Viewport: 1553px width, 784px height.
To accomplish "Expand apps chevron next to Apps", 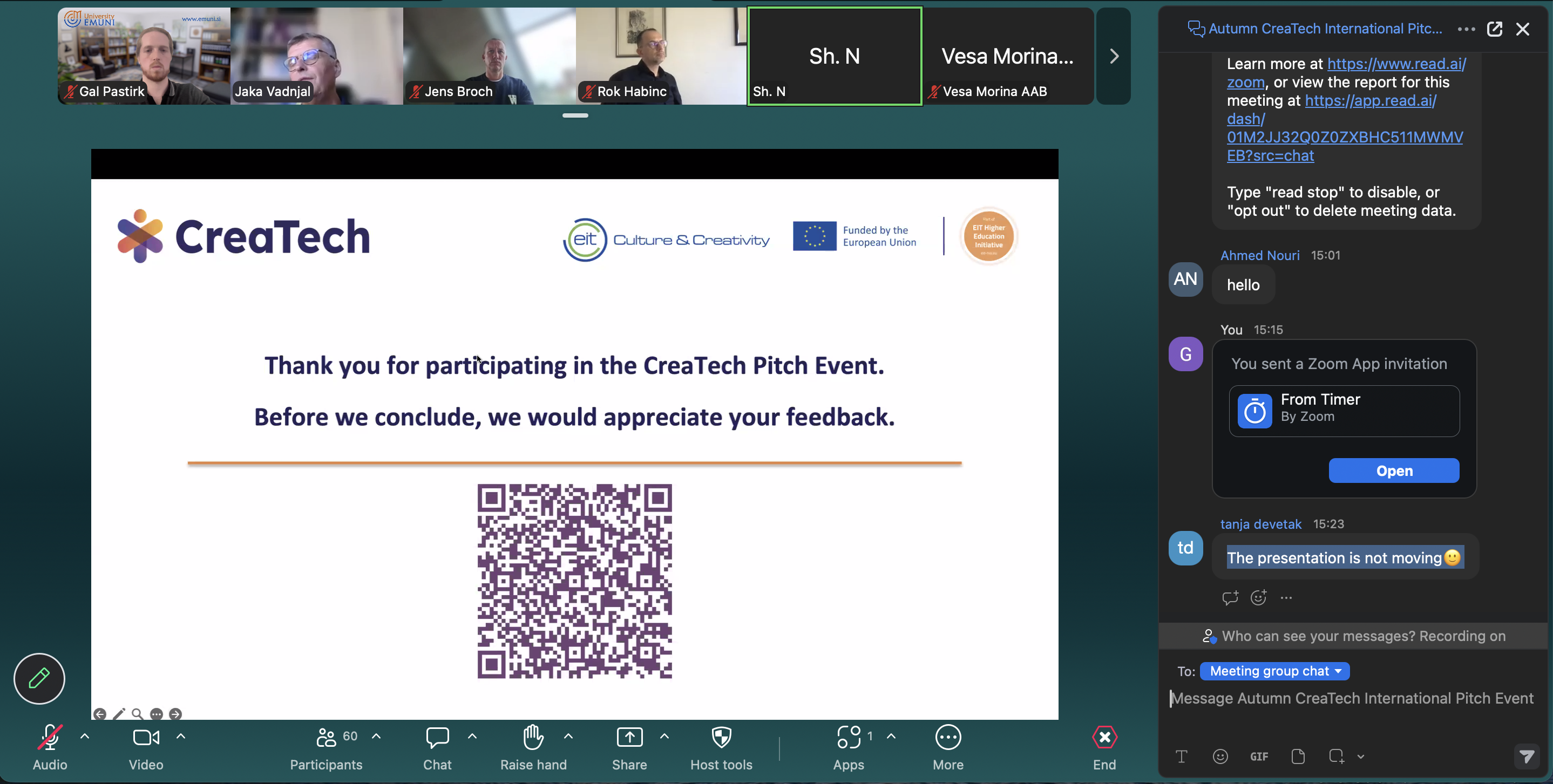I will pyautogui.click(x=891, y=737).
